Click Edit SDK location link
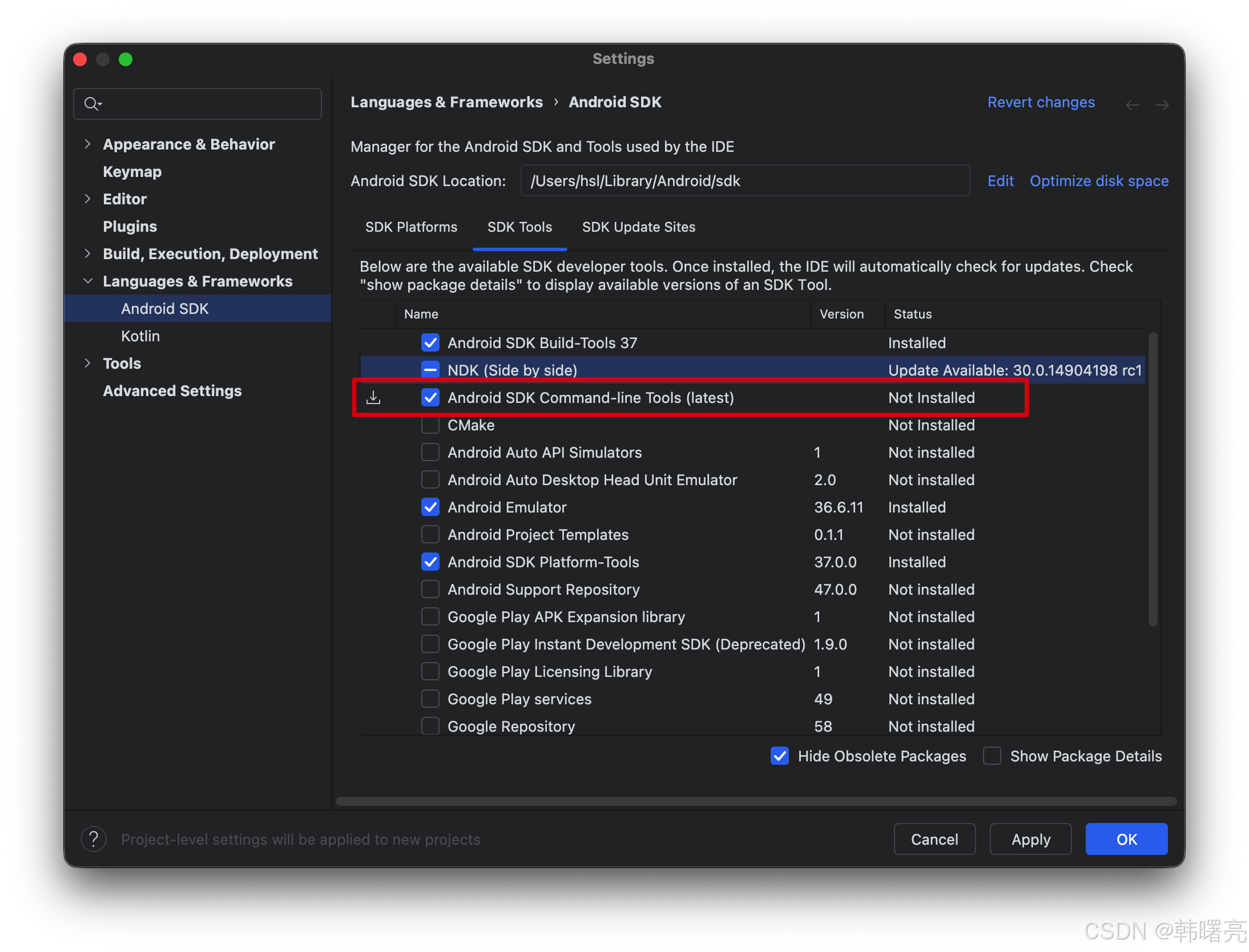1249x952 pixels. (x=1001, y=181)
